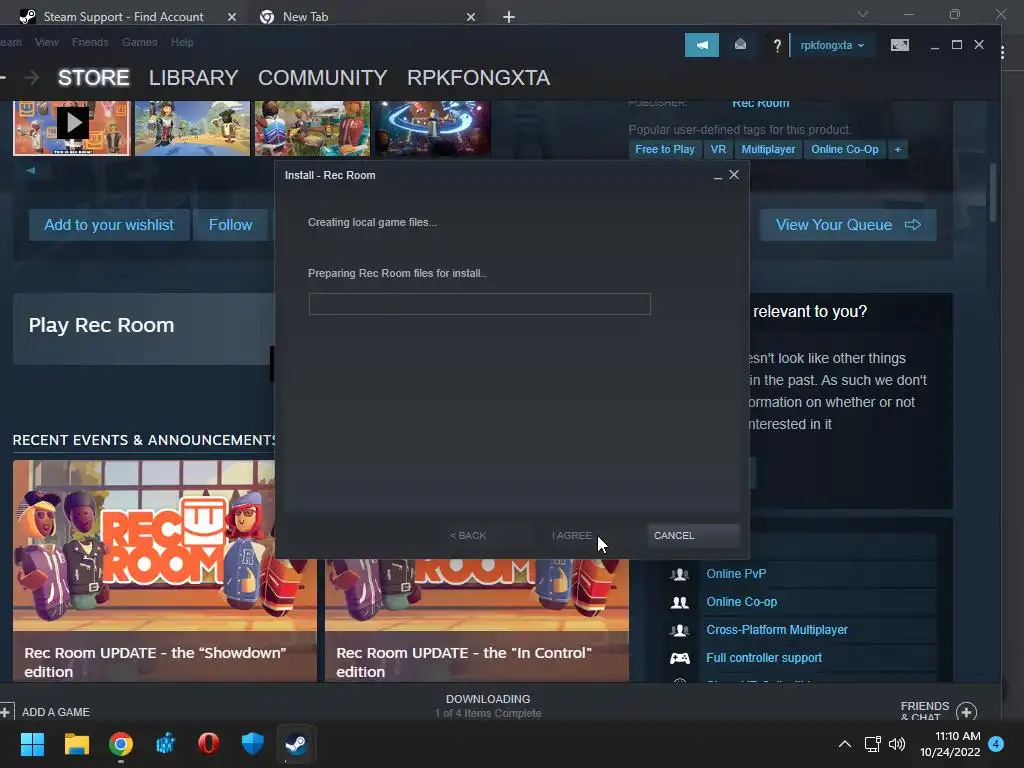
Task: Open the View menu in Steam
Action: click(46, 42)
